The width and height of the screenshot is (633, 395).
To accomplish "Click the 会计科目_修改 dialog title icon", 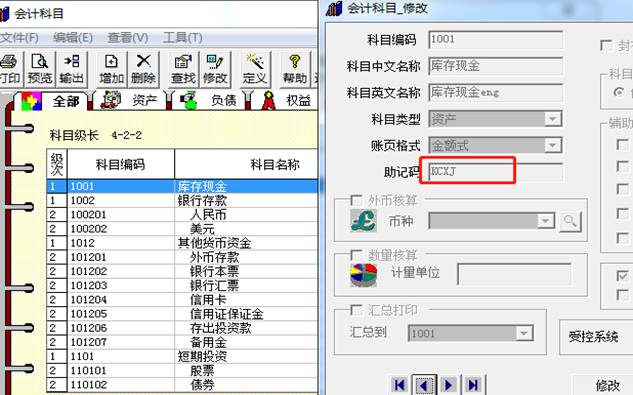I will (334, 8).
